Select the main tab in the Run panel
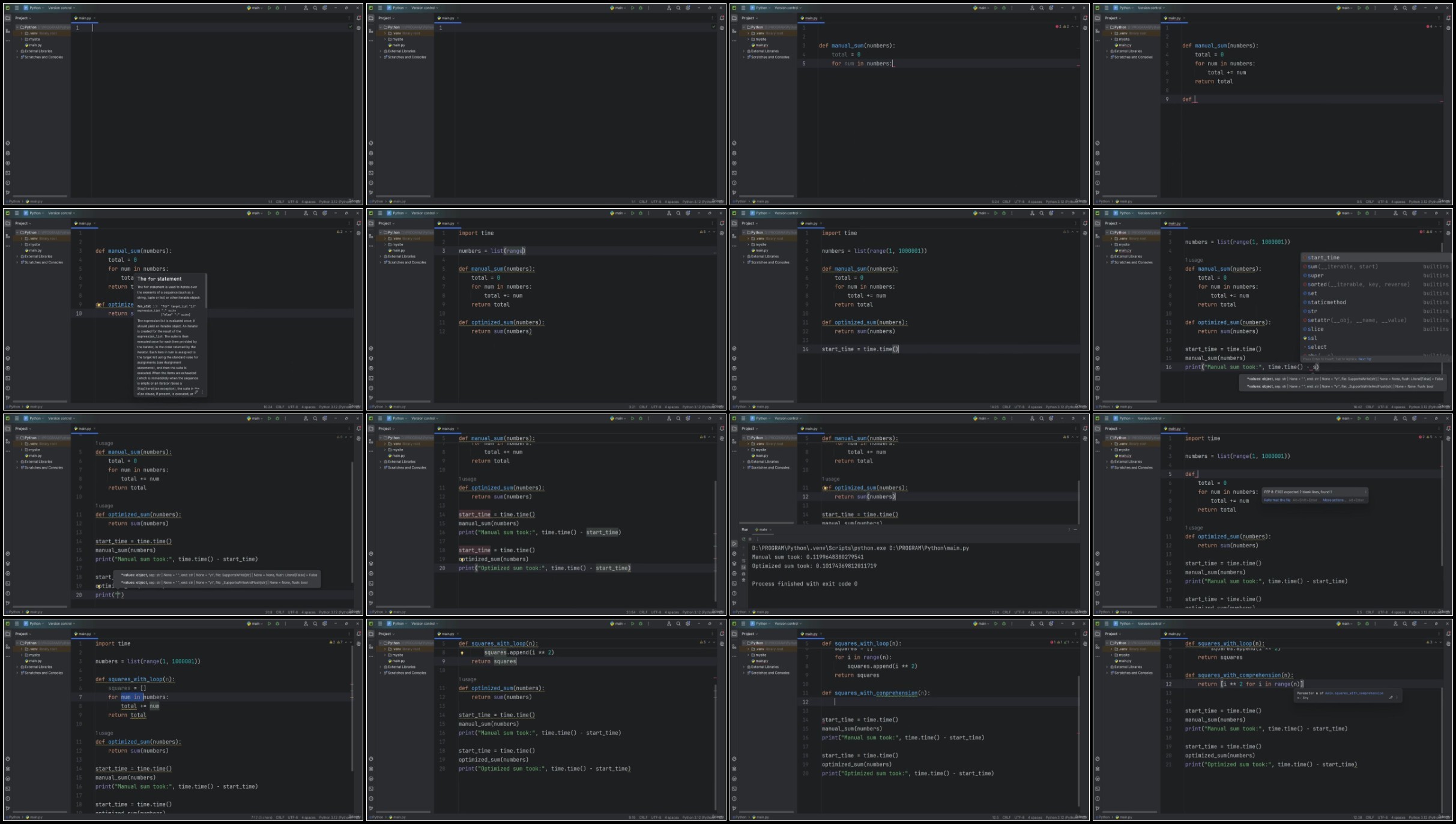1456x824 pixels. [762, 529]
